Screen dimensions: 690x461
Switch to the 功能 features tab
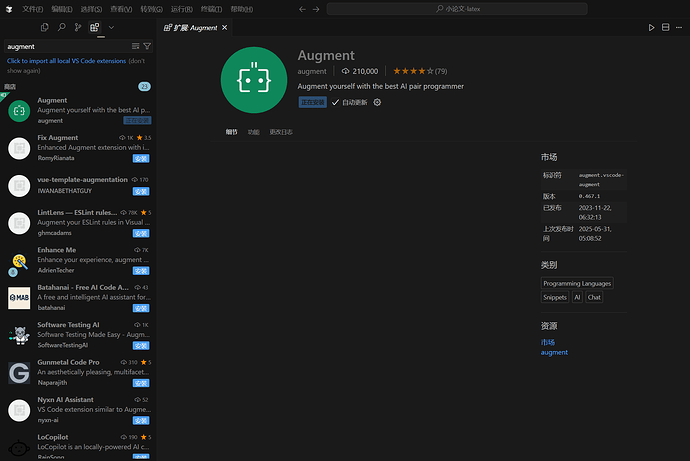[253, 132]
